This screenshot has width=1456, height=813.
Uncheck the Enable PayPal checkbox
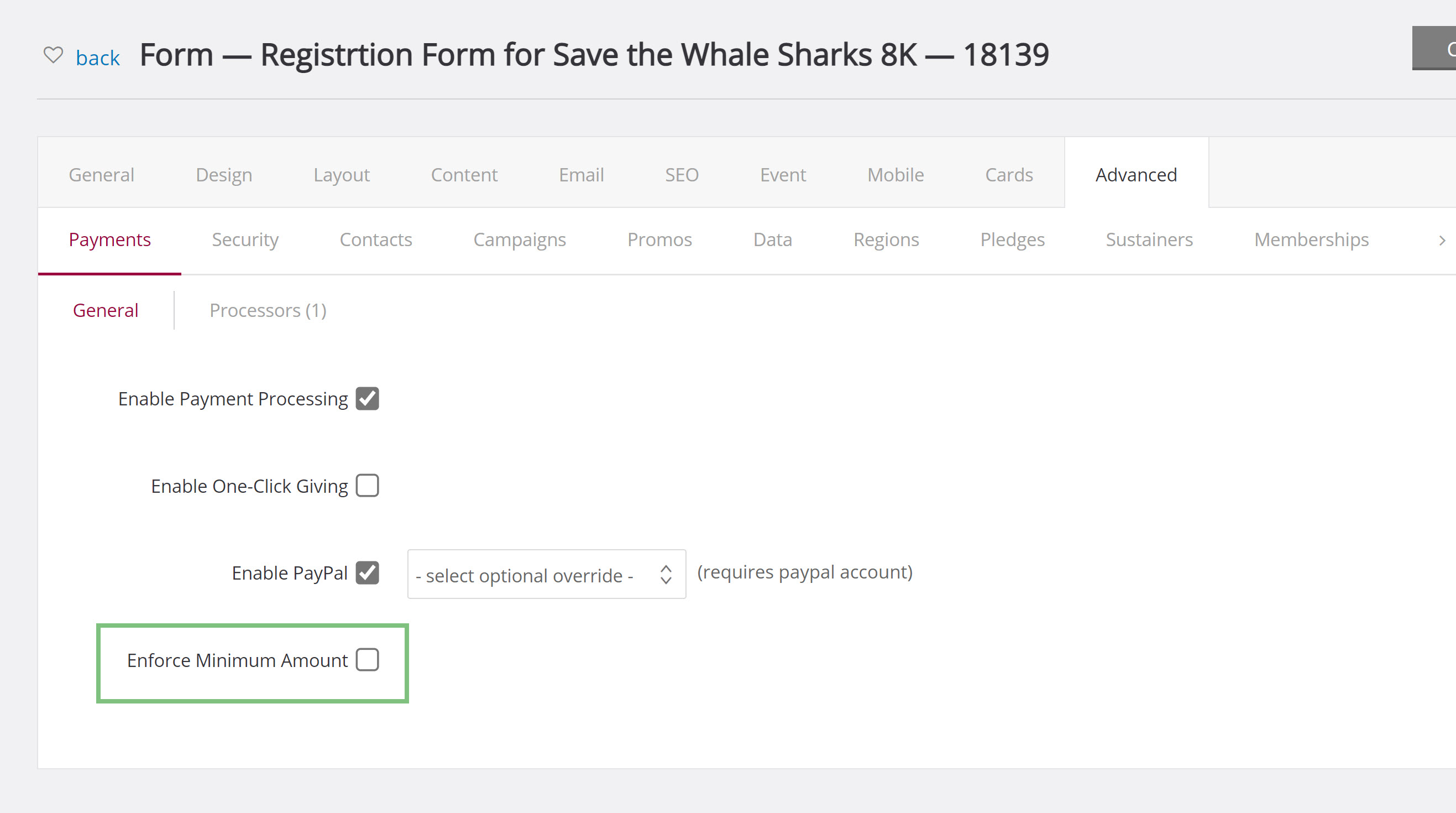click(x=368, y=573)
